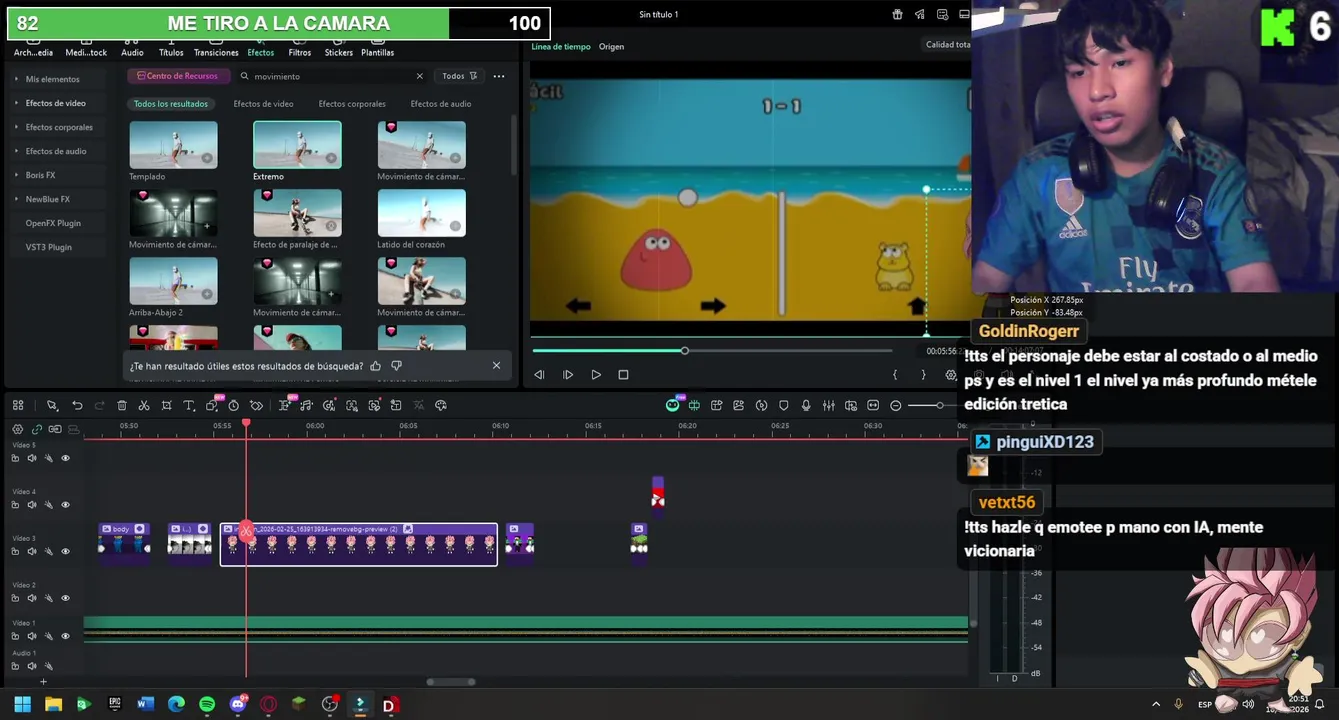
Task: Play the preview video
Action: click(596, 374)
